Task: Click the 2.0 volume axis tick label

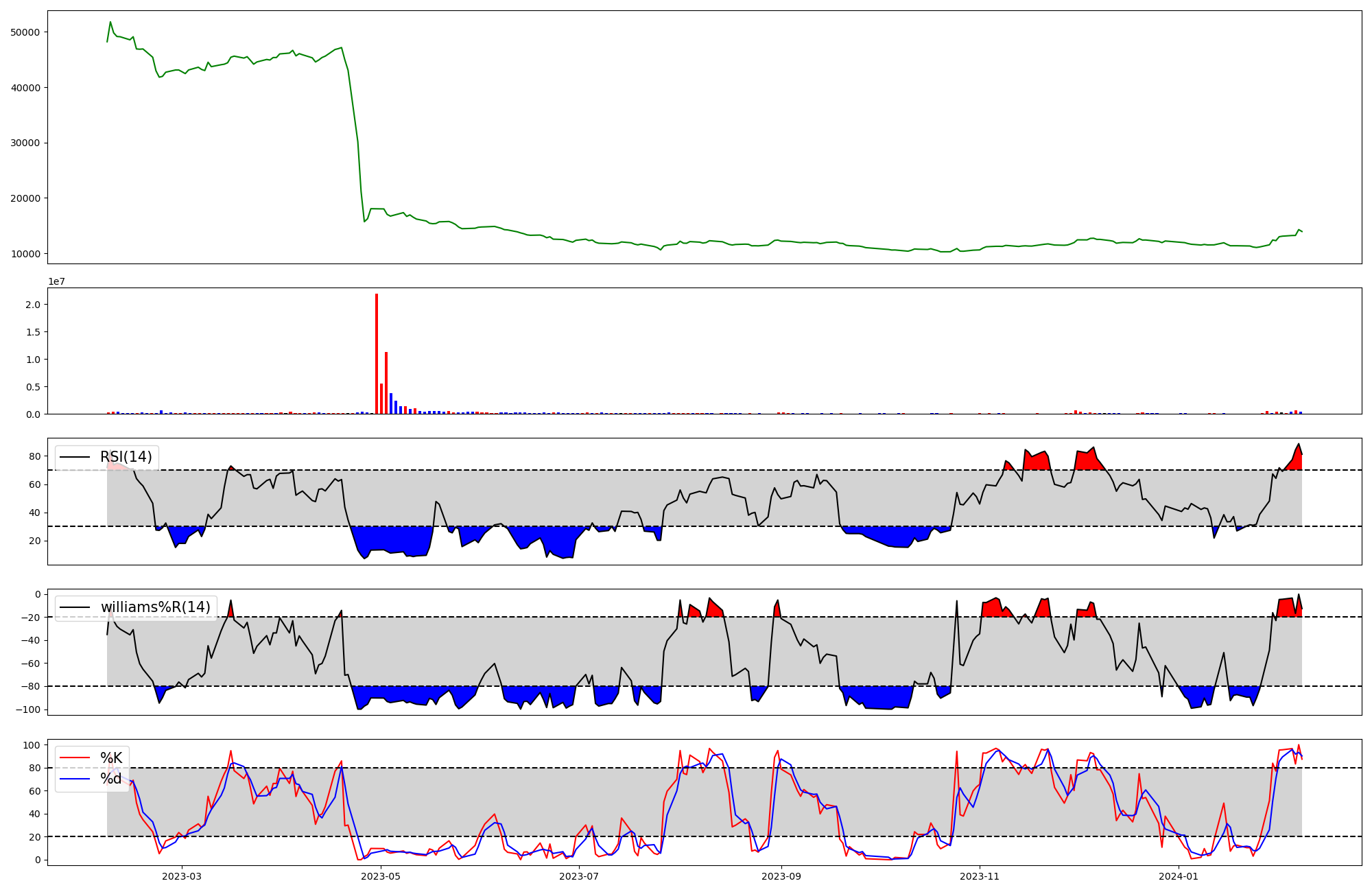Action: pos(32,304)
